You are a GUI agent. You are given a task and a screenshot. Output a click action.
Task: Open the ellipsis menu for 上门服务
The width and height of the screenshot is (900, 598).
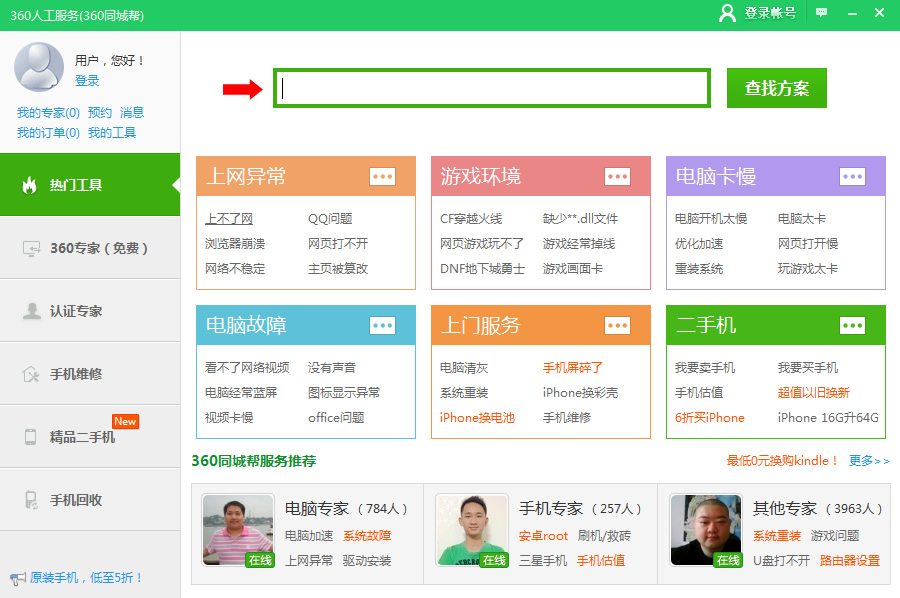pos(617,325)
